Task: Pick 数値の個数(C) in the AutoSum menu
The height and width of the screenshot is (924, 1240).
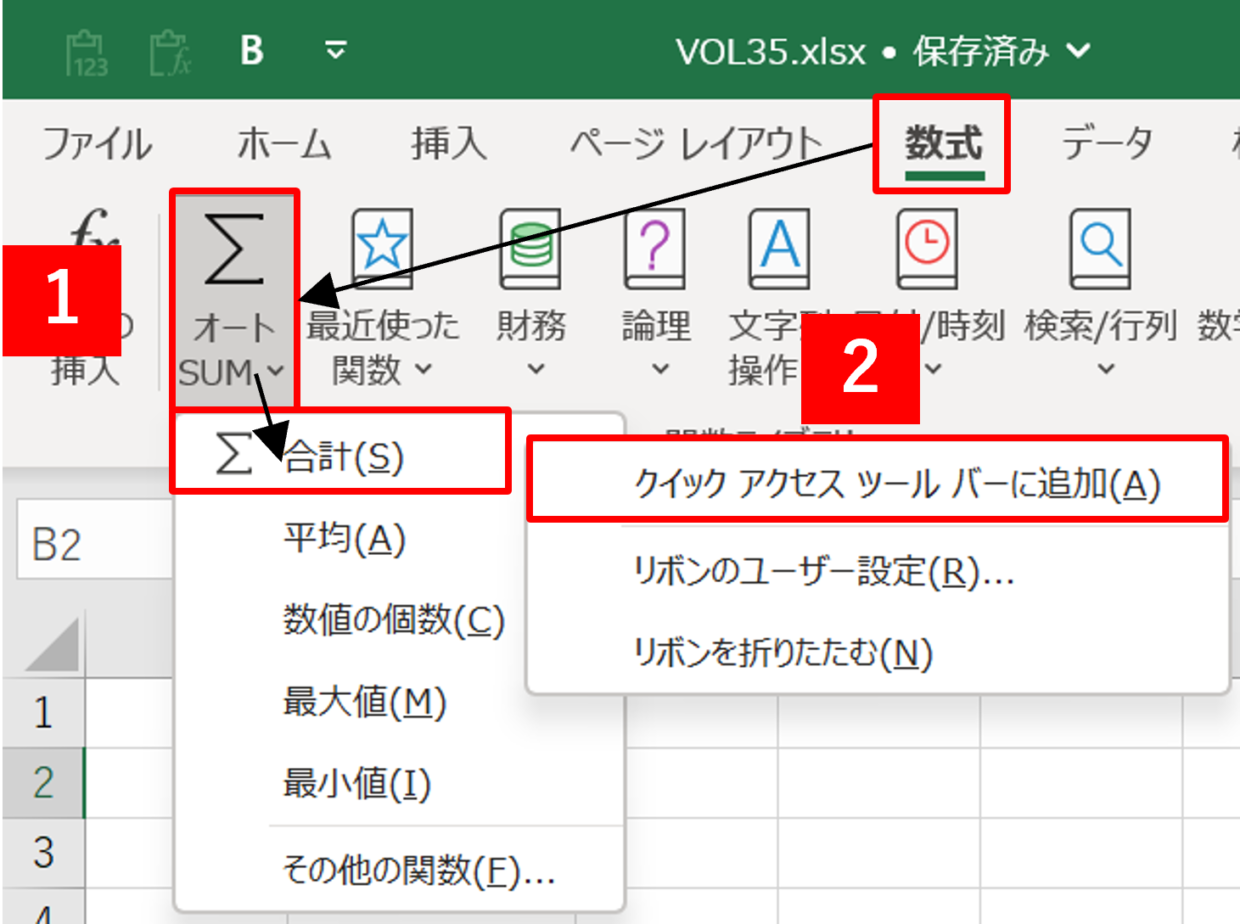Action: 399,622
